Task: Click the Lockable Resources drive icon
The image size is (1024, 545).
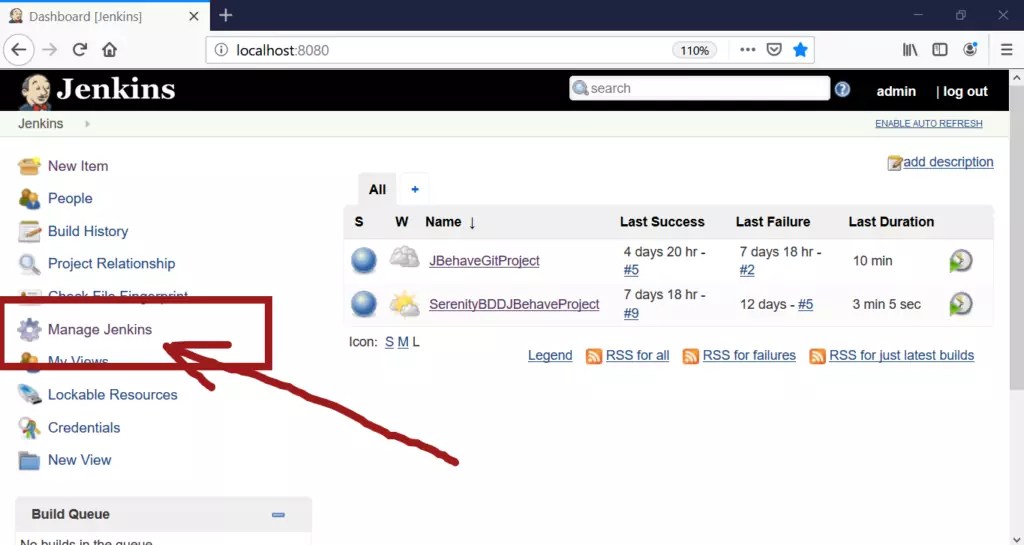Action: click(29, 395)
